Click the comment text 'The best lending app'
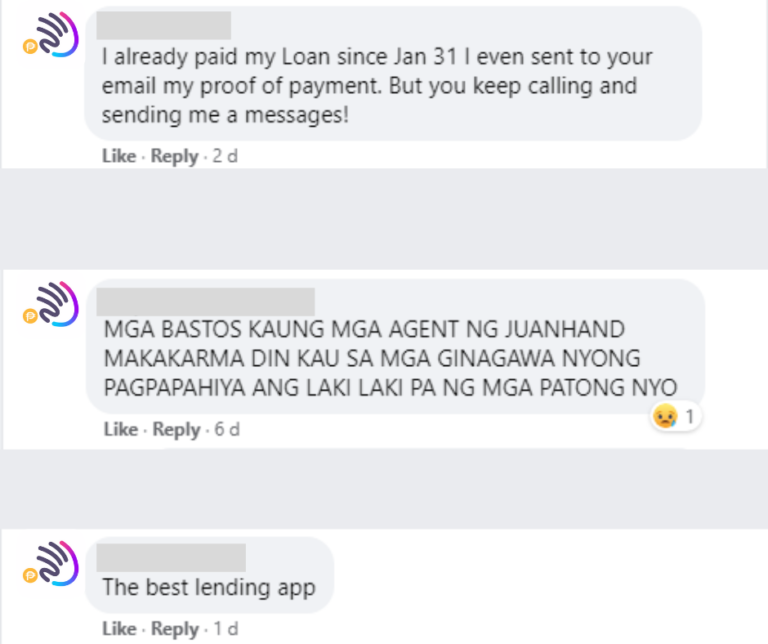The image size is (768, 644). 209,587
